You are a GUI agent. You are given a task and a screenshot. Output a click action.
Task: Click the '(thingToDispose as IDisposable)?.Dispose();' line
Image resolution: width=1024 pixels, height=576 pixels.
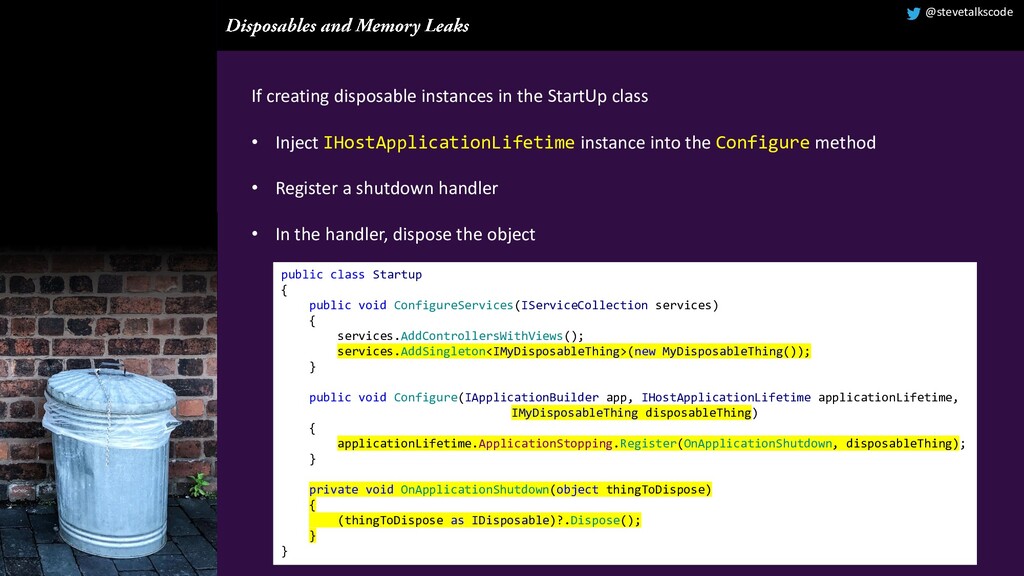[489, 520]
